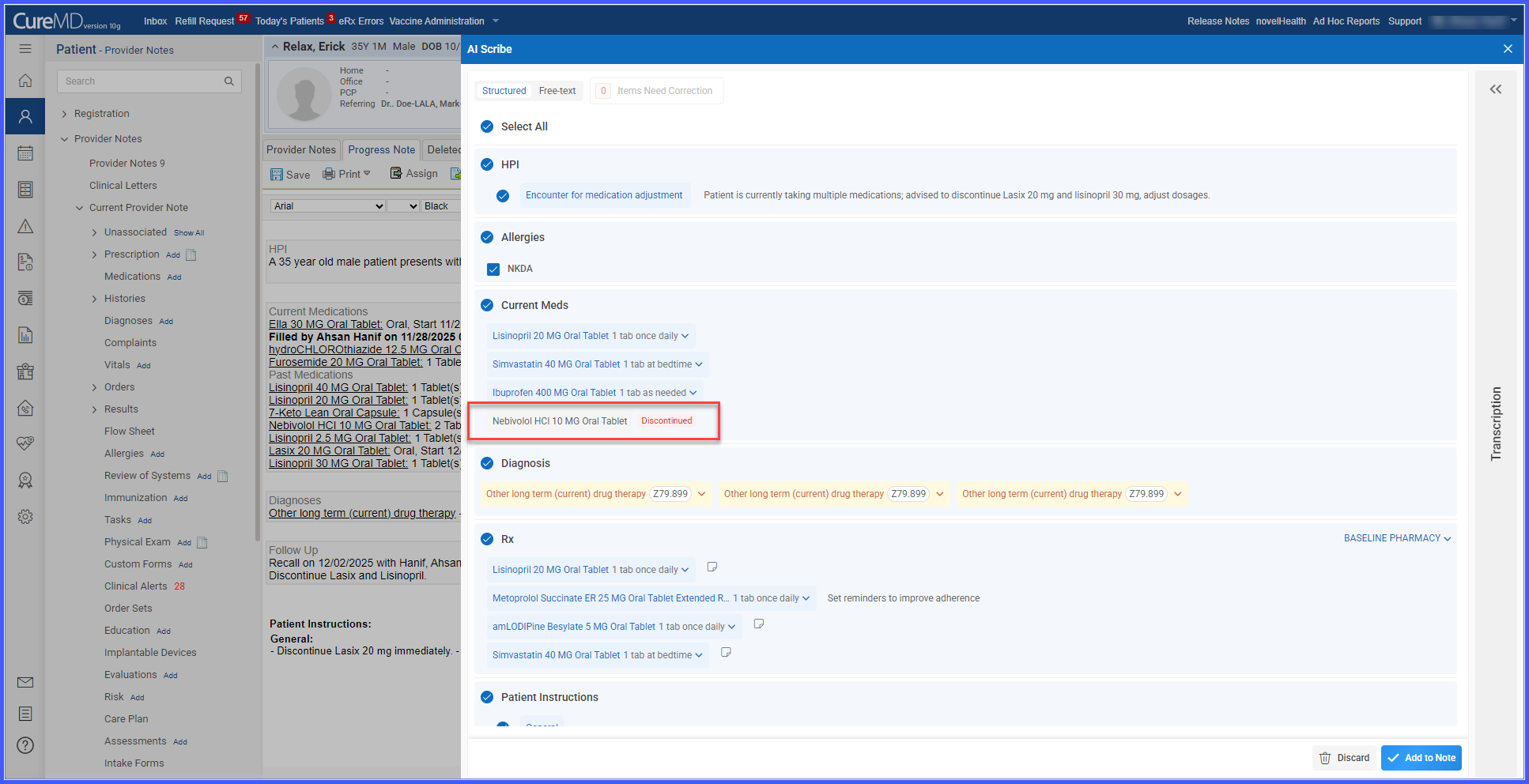Expand Metoprolol Succinate ER dropdown

click(x=806, y=598)
